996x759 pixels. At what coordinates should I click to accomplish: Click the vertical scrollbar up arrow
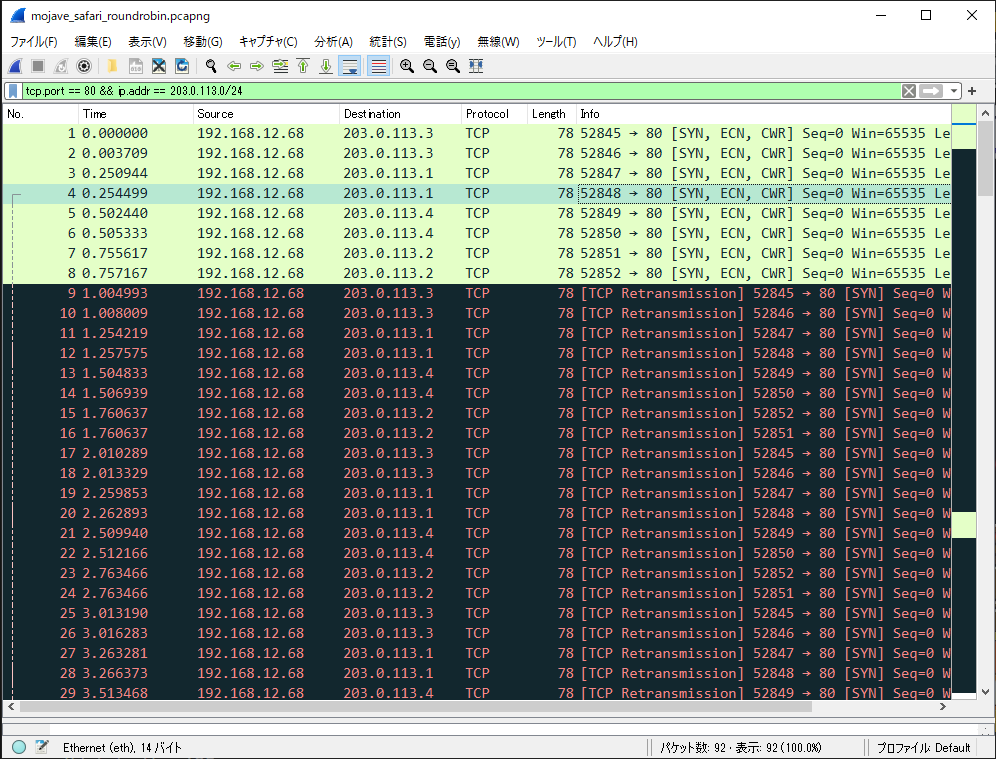(985, 114)
